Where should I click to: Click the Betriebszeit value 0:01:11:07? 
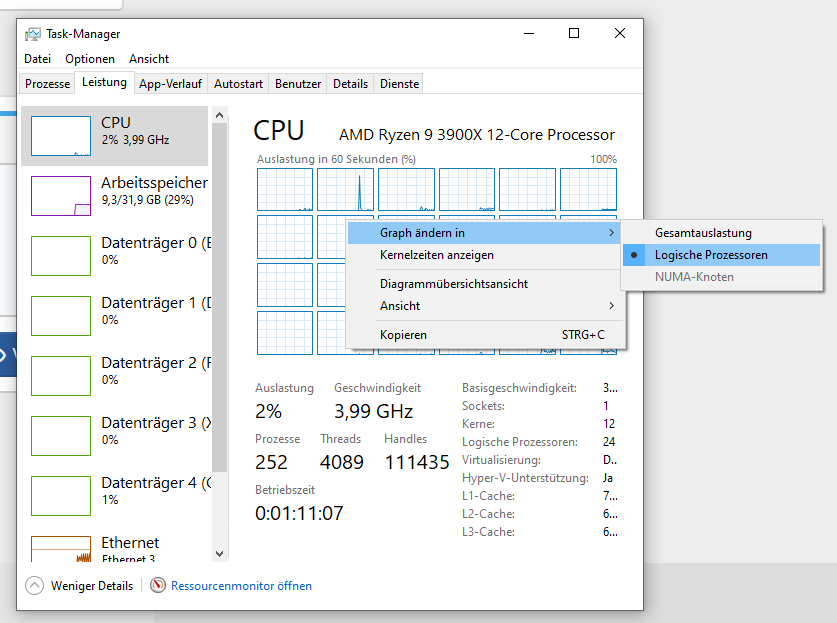299,513
